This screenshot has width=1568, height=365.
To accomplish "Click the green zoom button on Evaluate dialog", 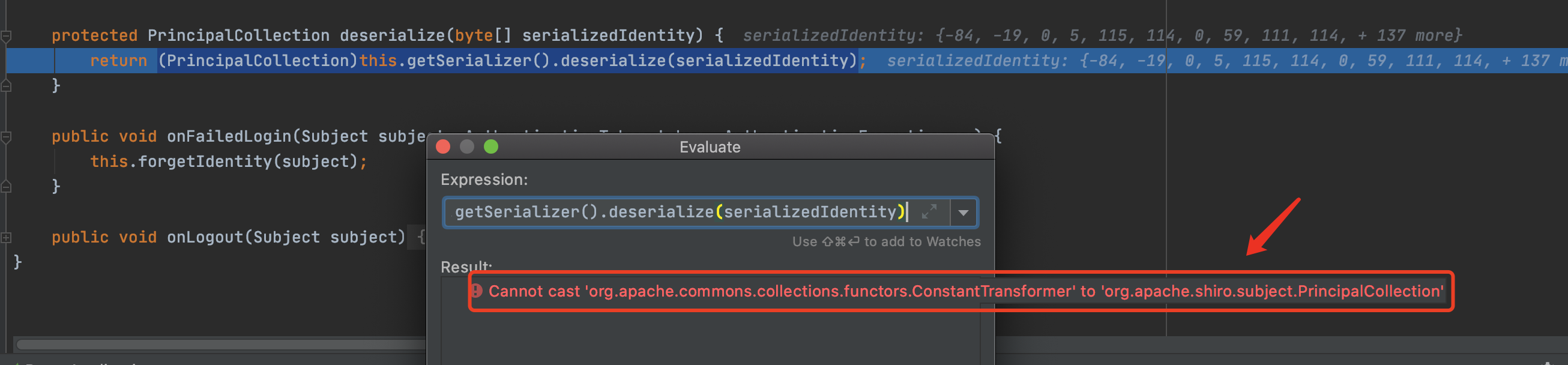I will click(490, 146).
